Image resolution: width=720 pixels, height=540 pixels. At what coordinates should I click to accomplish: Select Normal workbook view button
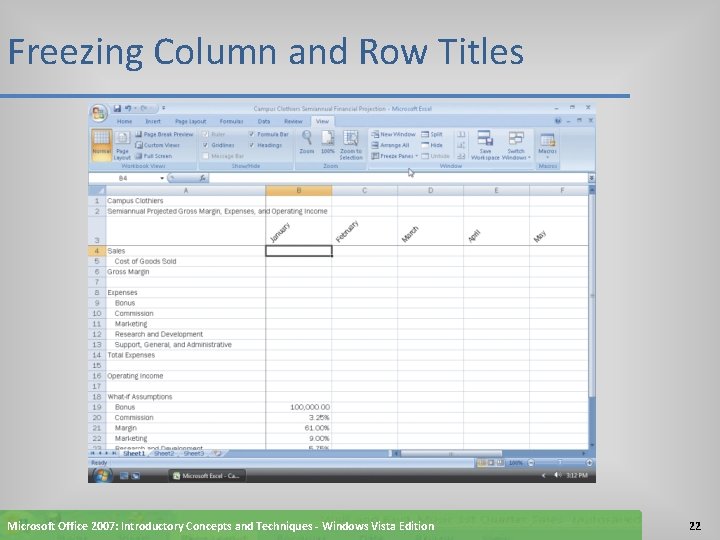(101, 145)
